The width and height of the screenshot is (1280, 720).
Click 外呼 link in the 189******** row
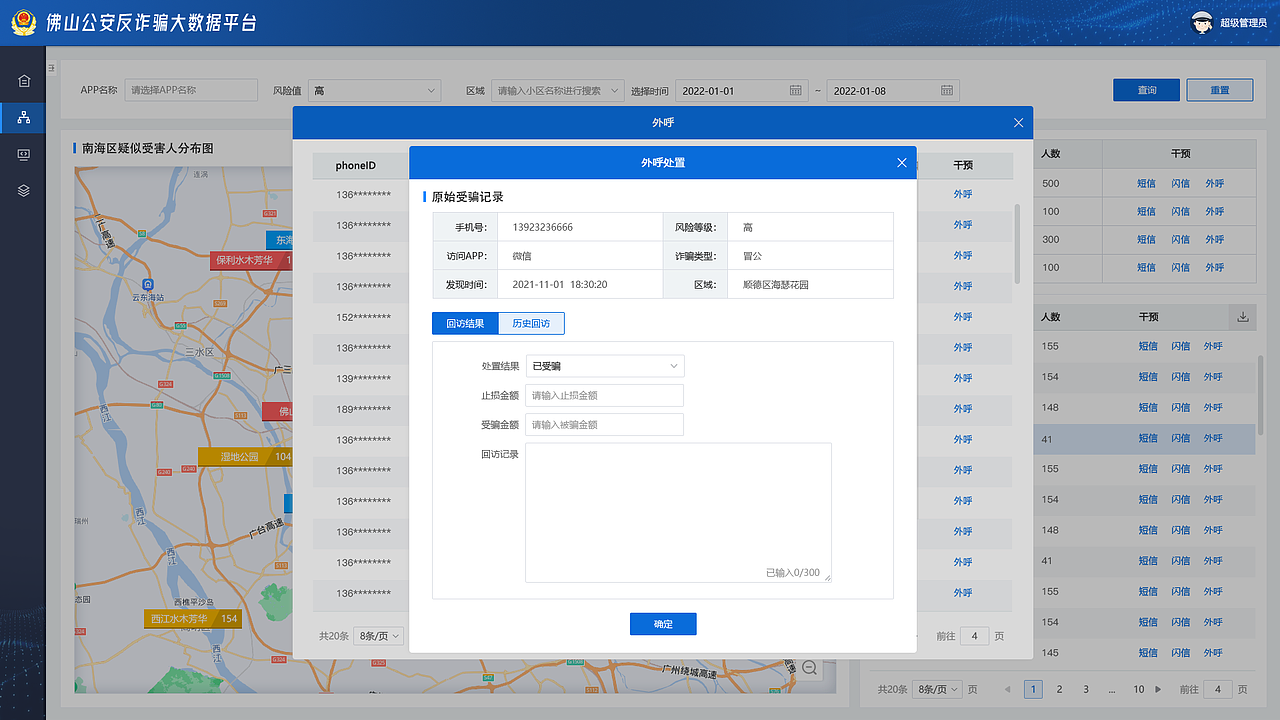(x=963, y=409)
